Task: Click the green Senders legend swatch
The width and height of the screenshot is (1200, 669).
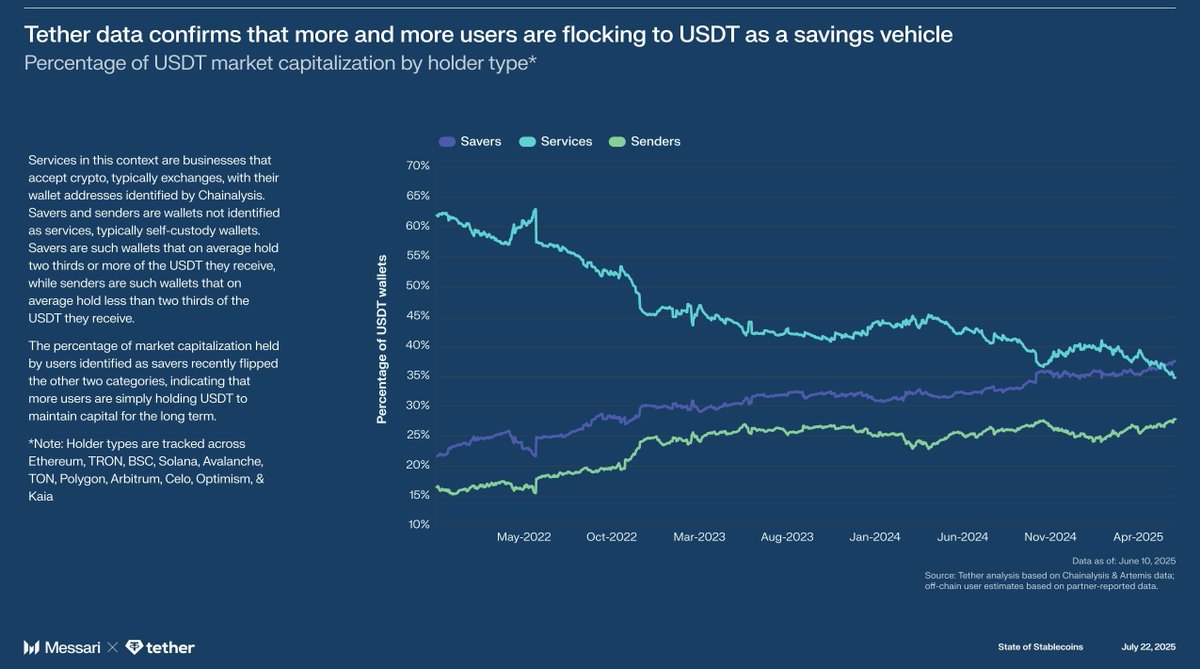Action: 617,142
